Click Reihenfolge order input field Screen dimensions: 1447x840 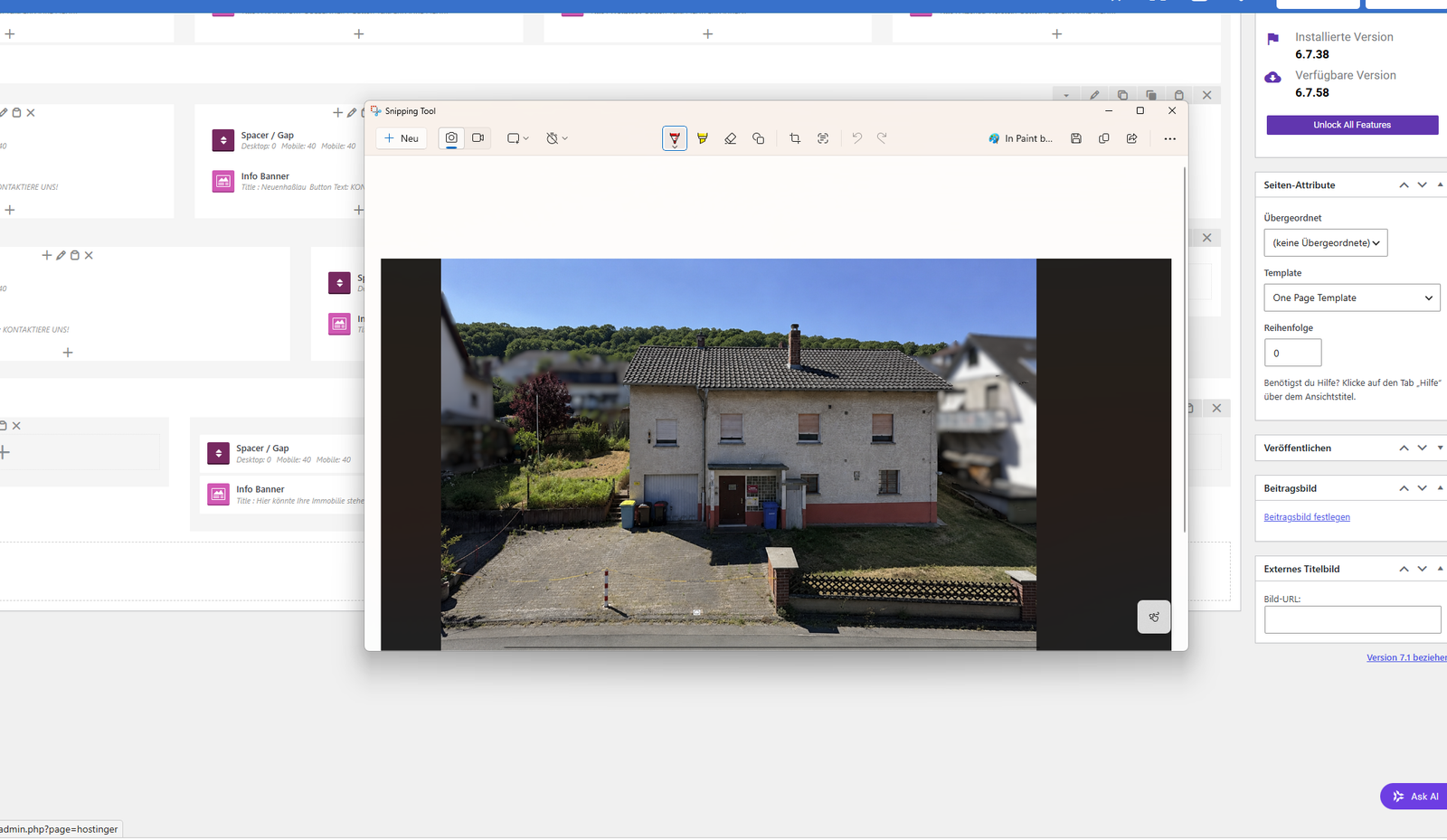pos(1292,353)
